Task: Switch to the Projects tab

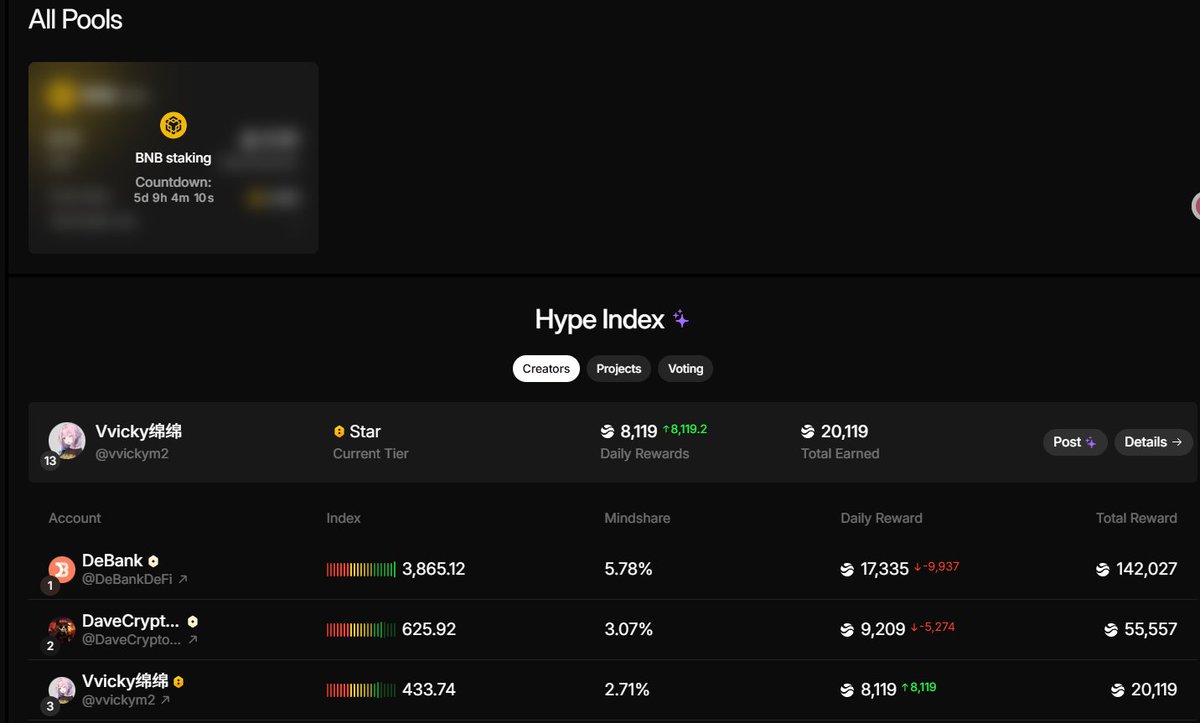Action: (x=619, y=369)
